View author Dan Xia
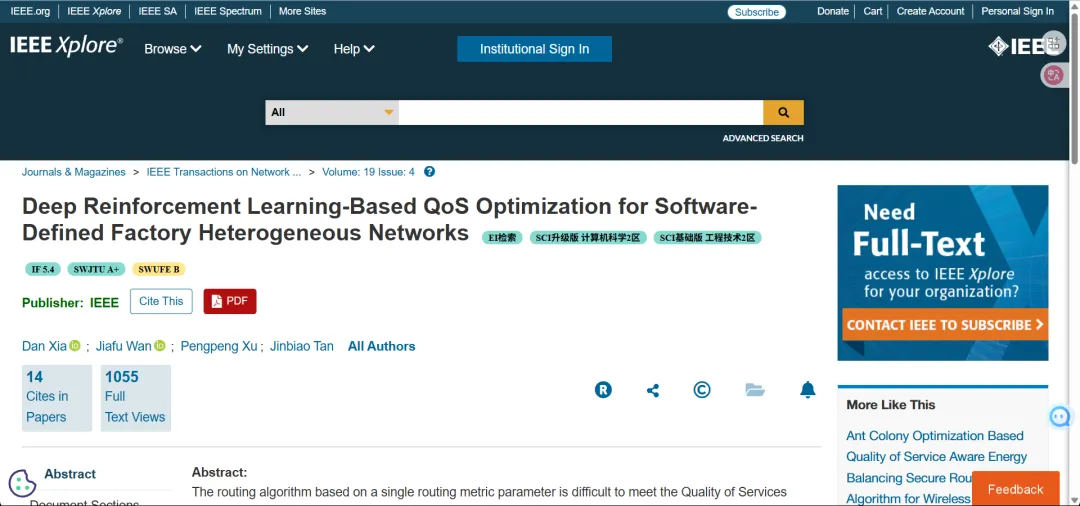 click(44, 346)
